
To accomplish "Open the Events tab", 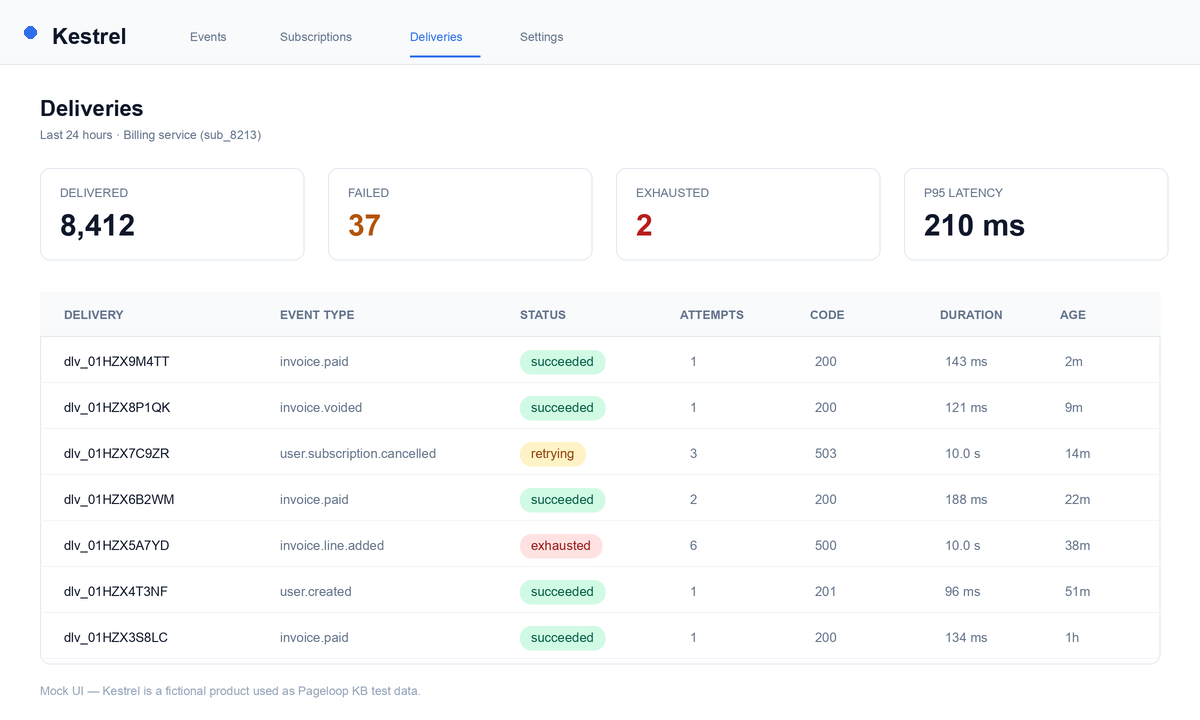I will 208,37.
